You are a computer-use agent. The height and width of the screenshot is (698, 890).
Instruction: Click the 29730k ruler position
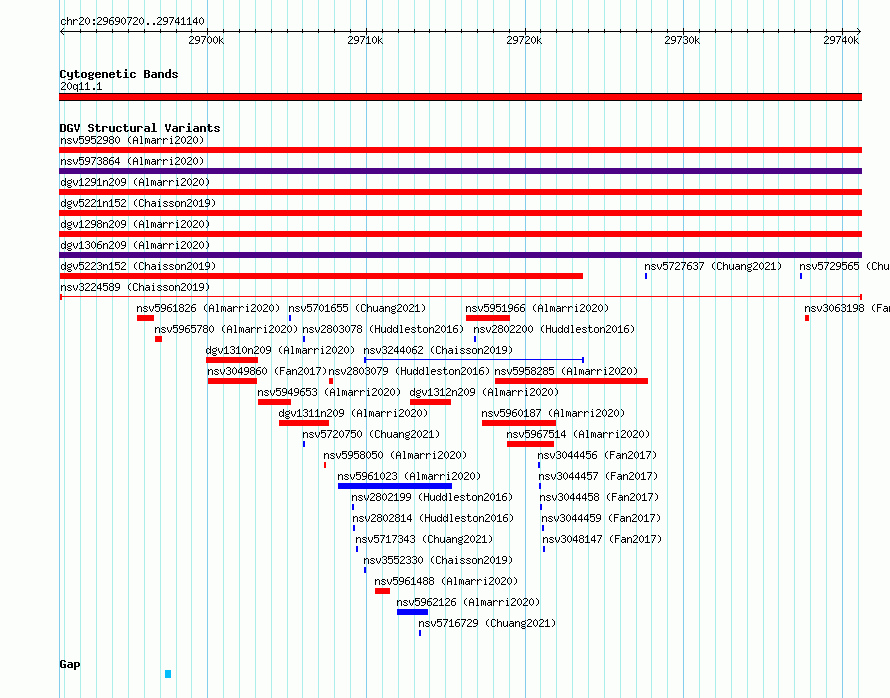tap(682, 40)
